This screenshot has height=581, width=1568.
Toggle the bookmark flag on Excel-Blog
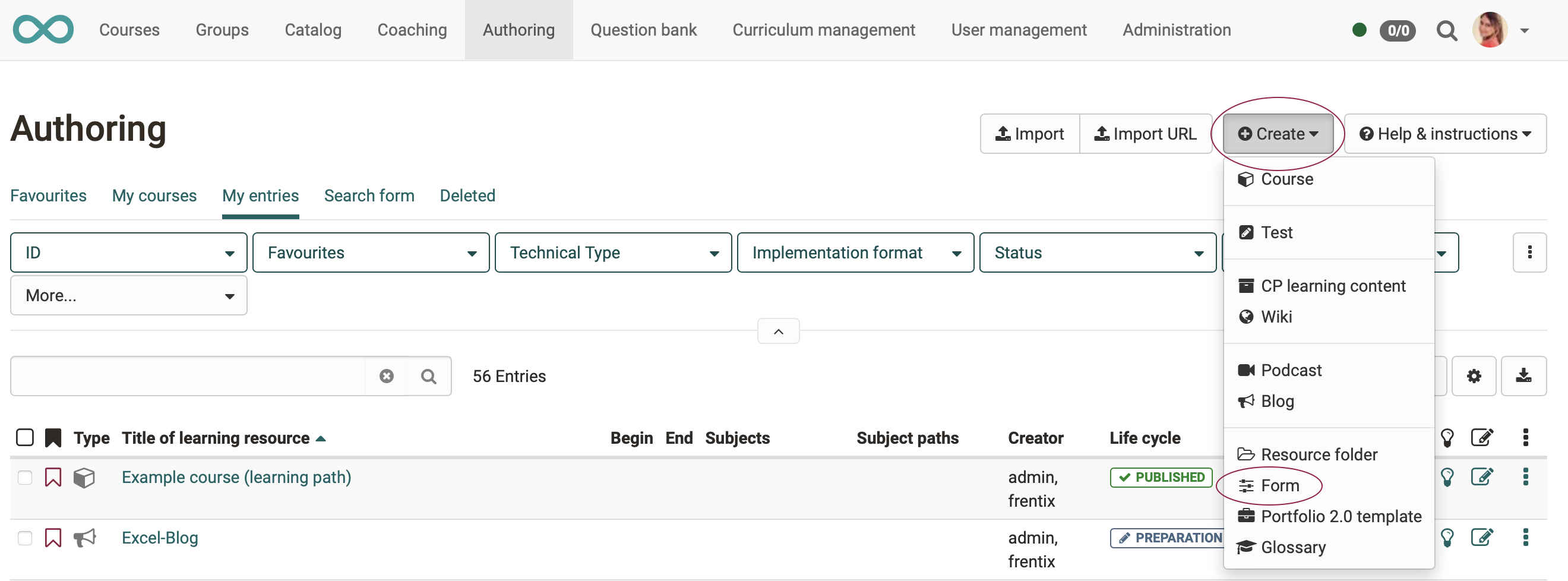[x=53, y=538]
